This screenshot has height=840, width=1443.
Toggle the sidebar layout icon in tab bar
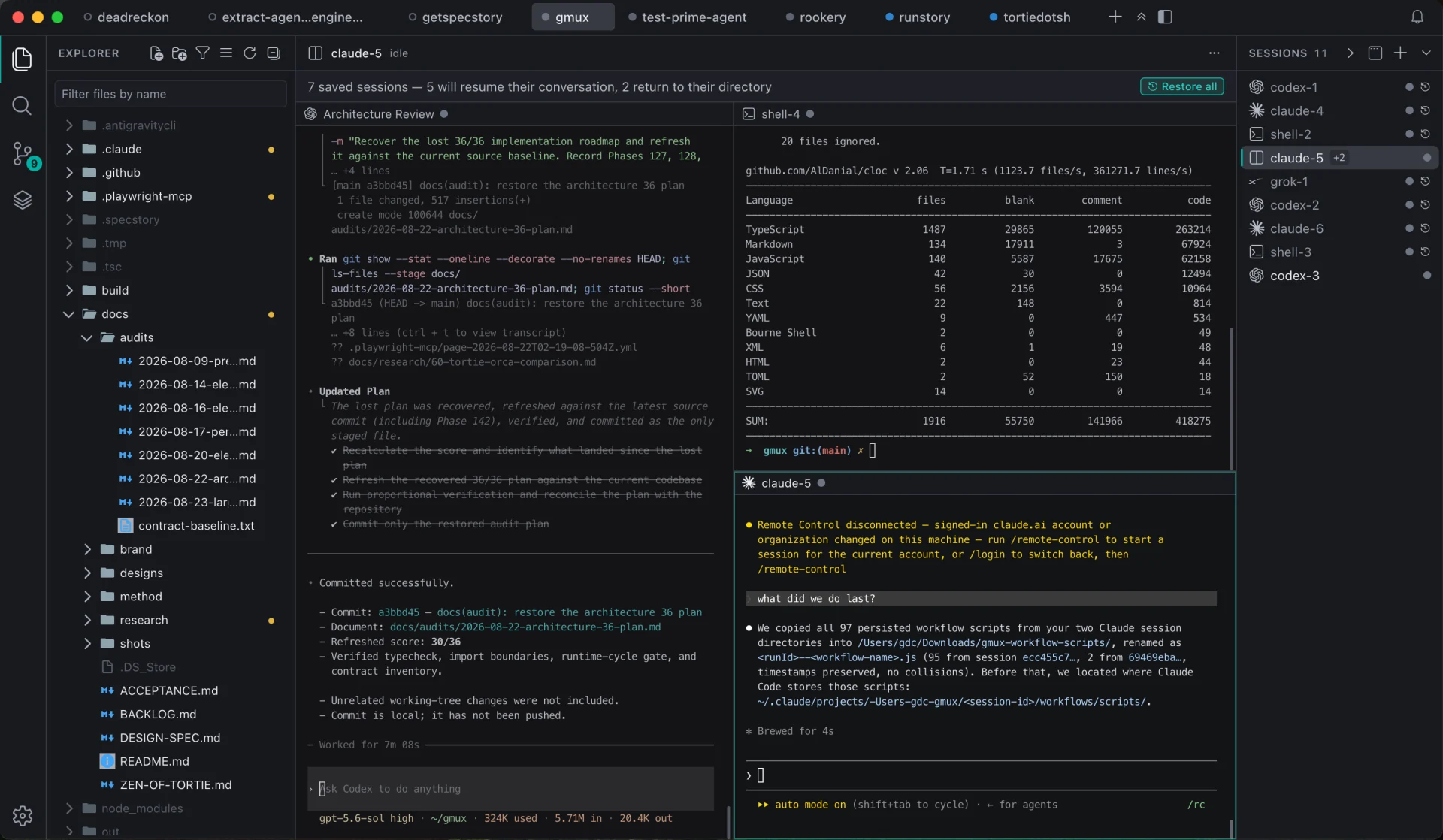coord(1165,17)
